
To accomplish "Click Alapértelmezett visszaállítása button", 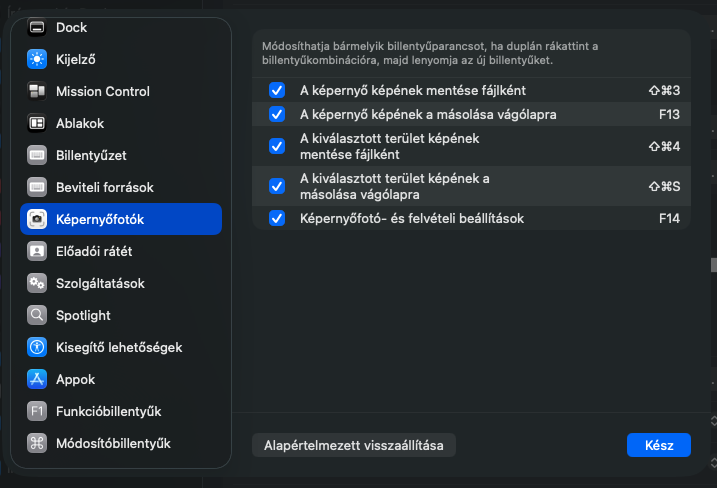I will [354, 445].
